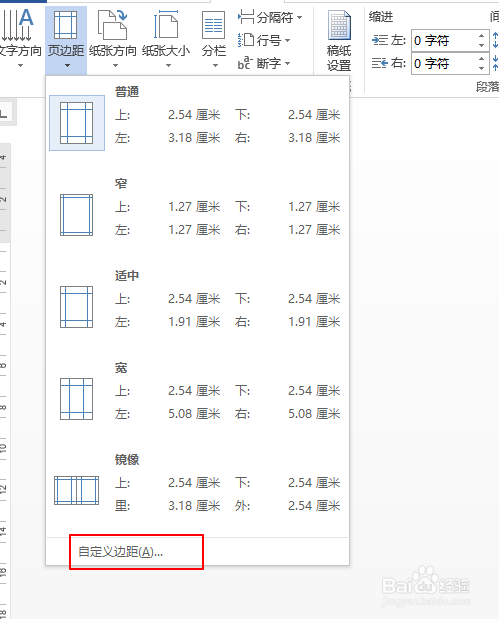Screen dimensions: 499x619
Task: Open the 纸张方向 orientation icon
Action: (113, 25)
